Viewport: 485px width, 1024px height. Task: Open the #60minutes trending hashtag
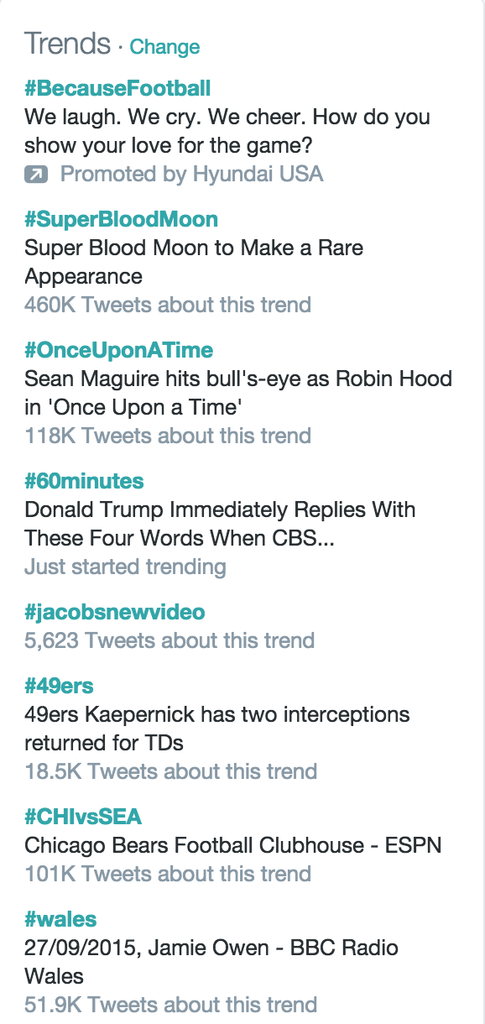[84, 481]
